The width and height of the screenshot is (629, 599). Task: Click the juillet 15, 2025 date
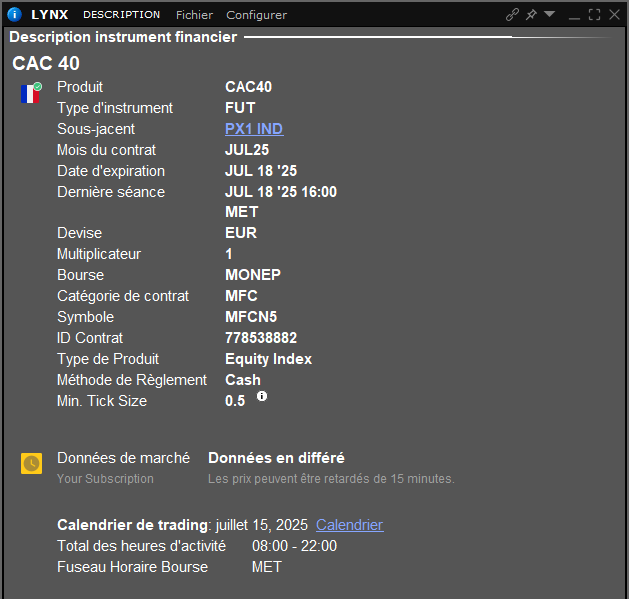(x=262, y=525)
